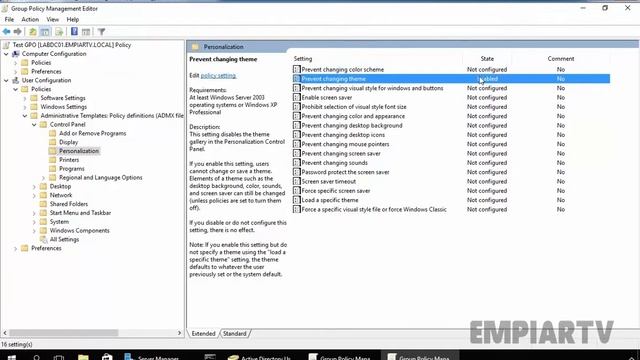Viewport: 640px width, 360px height.
Task: Expand Policies under Computer Configuration
Action: (16, 63)
